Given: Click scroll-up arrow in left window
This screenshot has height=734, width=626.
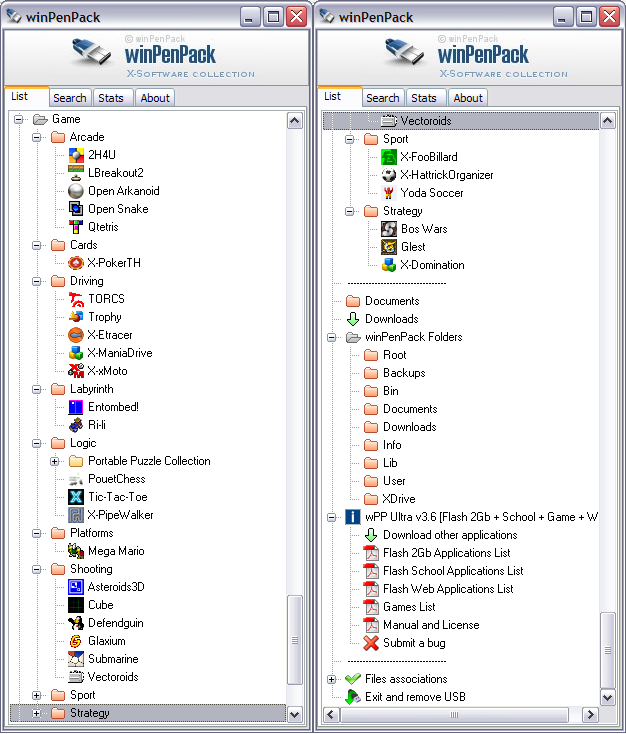Looking at the screenshot, I should [295, 121].
